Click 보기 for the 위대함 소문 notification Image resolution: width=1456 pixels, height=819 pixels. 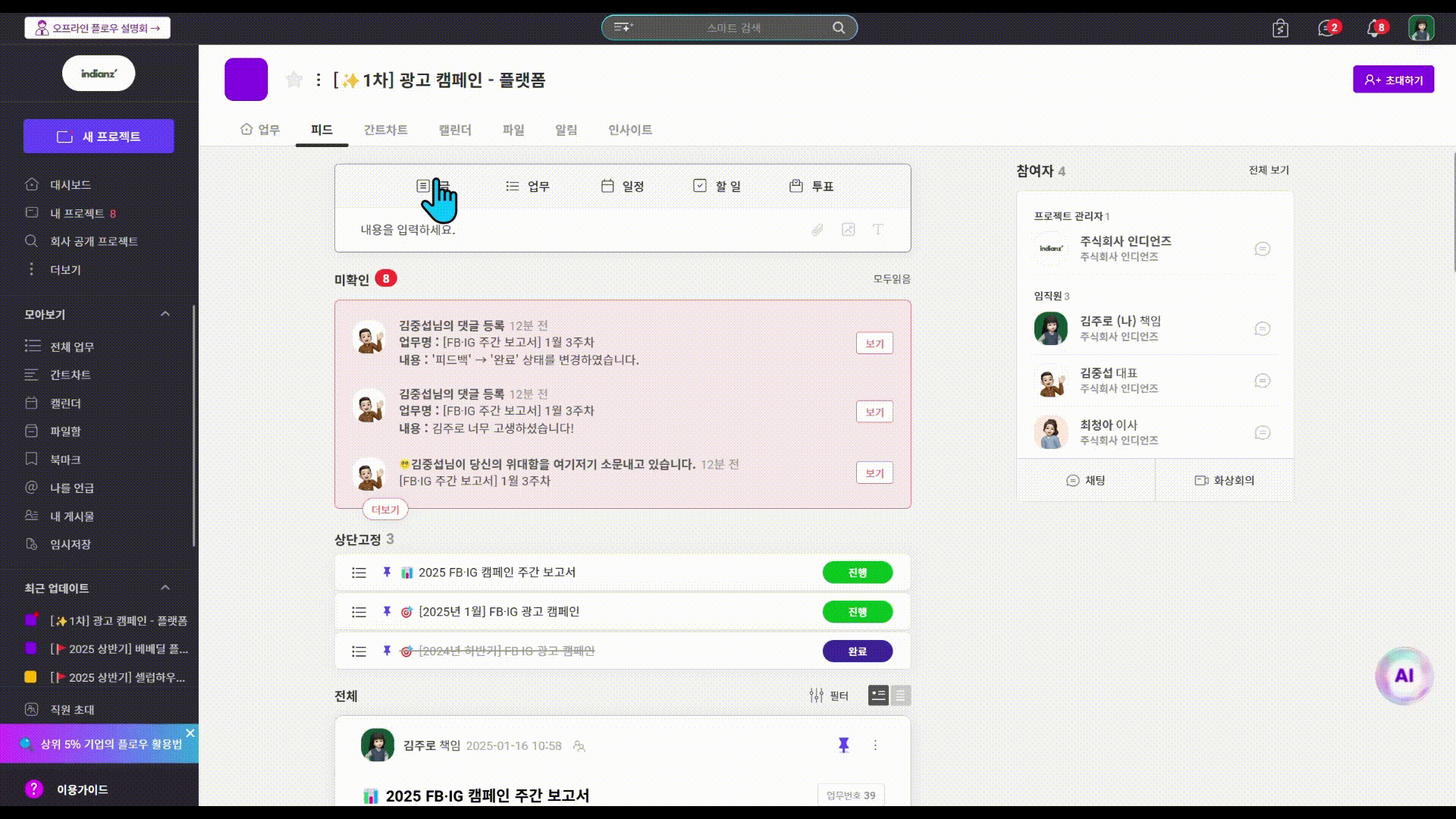pyautogui.click(x=874, y=473)
